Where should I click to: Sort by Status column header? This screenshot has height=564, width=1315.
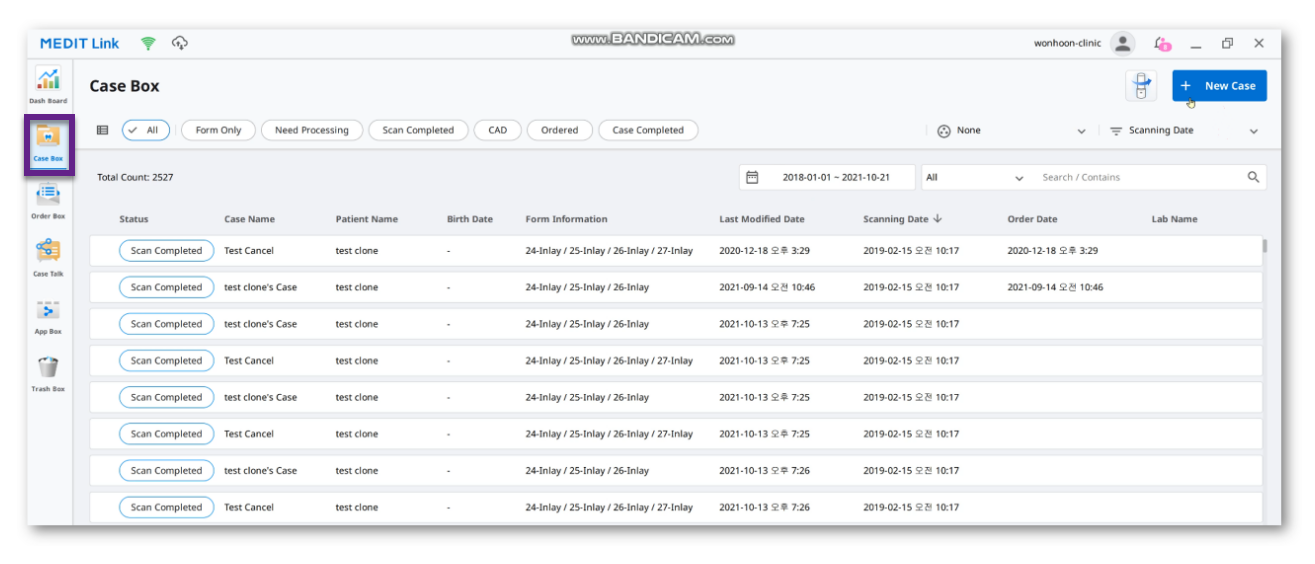coord(134,219)
